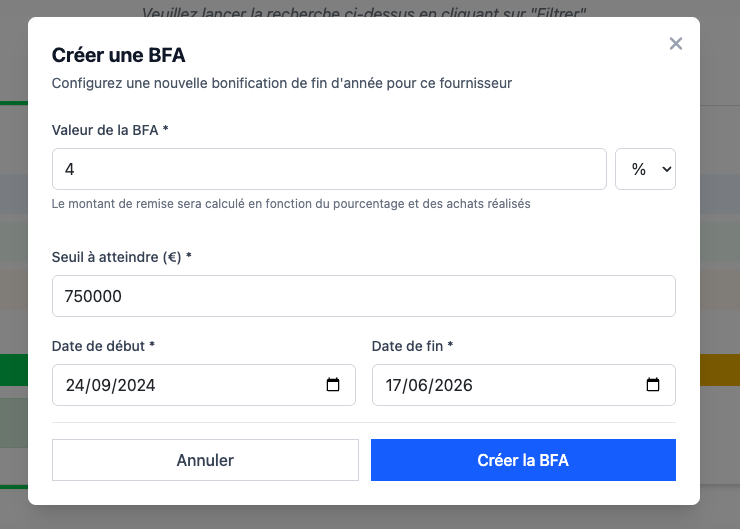Select the year 2024 in start date

[135, 385]
